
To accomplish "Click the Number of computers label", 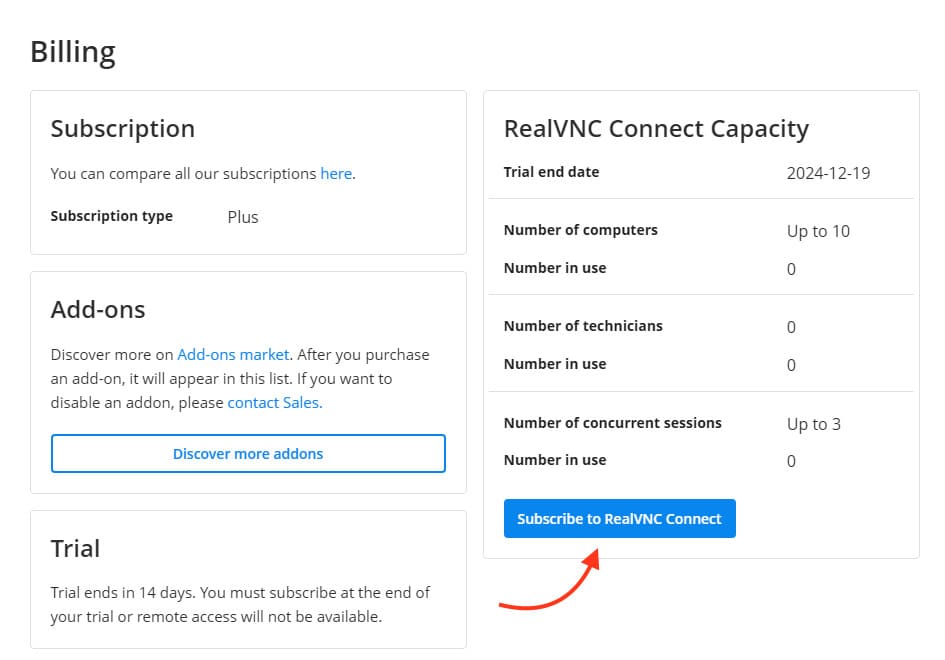I will click(580, 230).
